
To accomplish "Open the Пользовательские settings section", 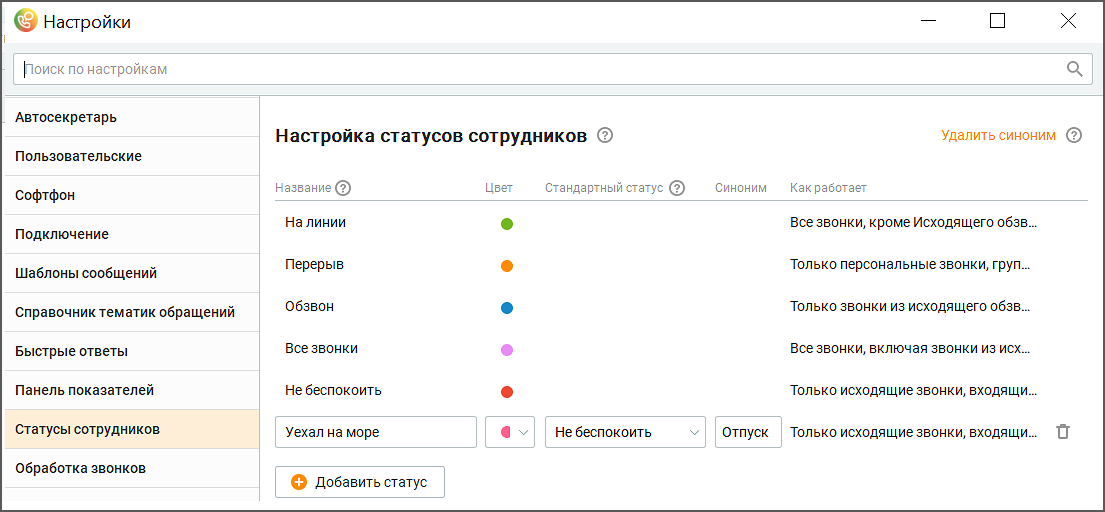I will (x=132, y=156).
